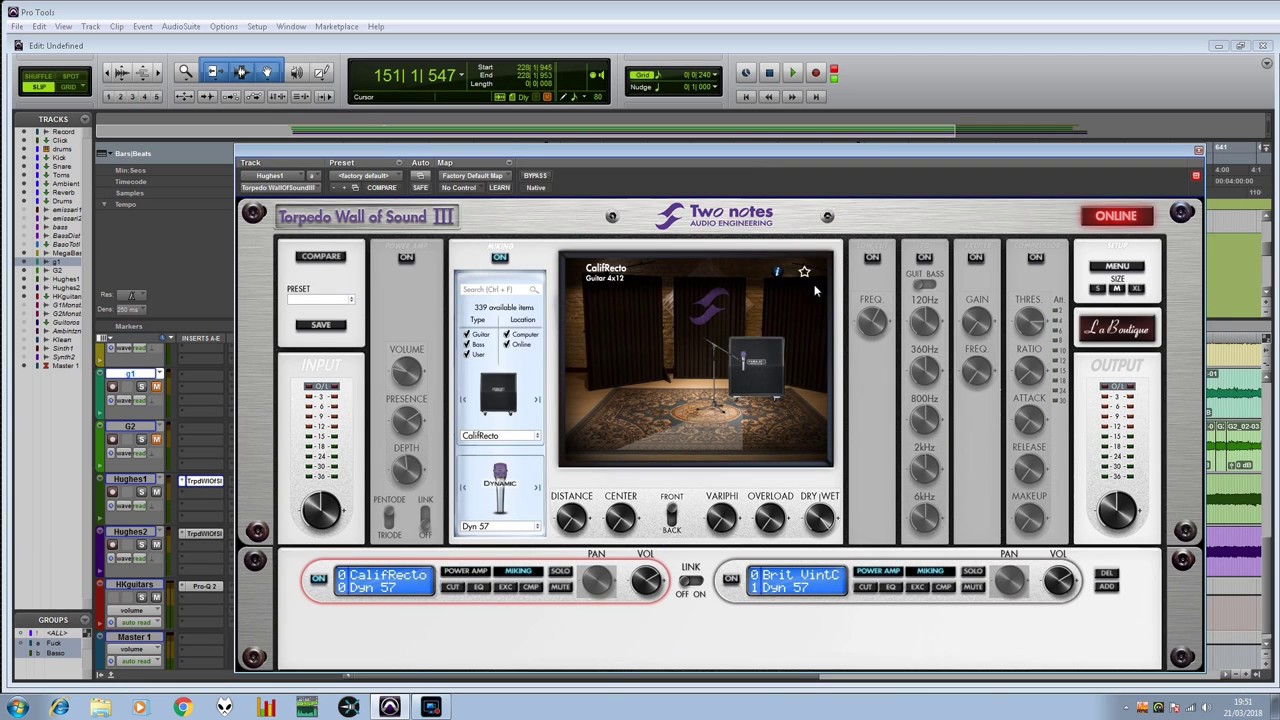This screenshot has width=1280, height=720.
Task: Click the transport Play button
Action: point(792,73)
